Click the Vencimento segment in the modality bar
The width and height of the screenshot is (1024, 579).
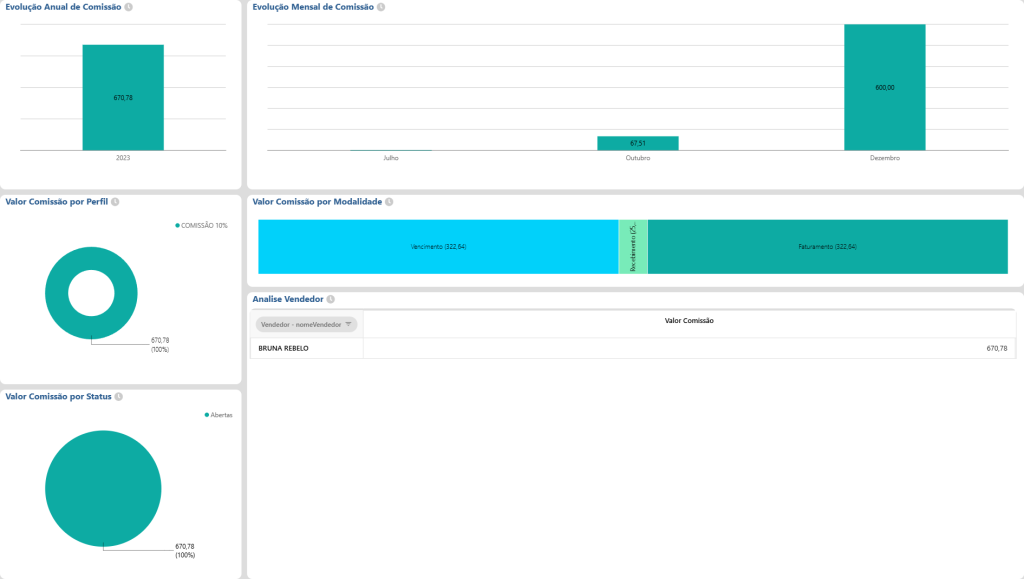[x=437, y=246]
